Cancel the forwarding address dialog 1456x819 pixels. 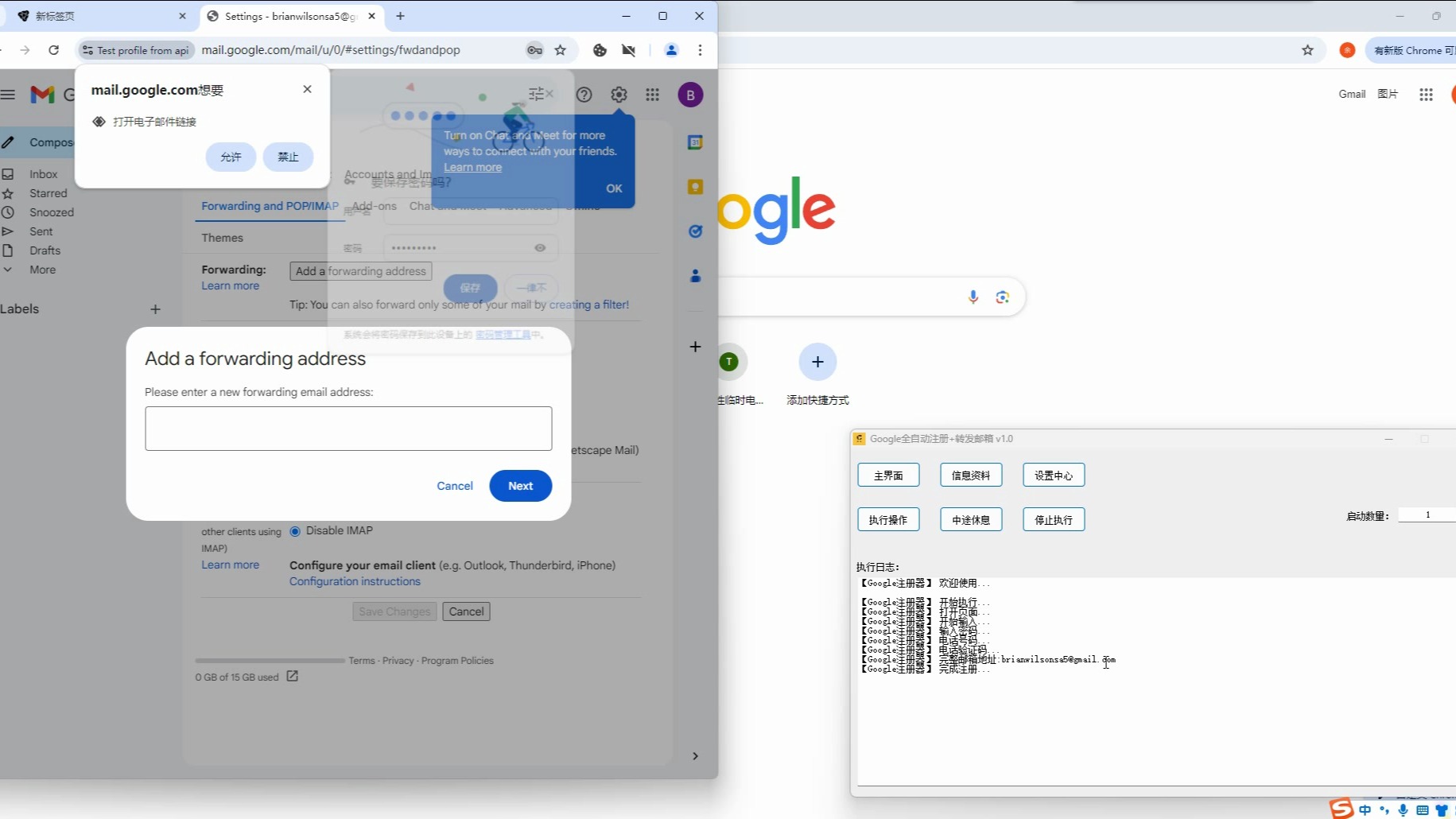455,486
